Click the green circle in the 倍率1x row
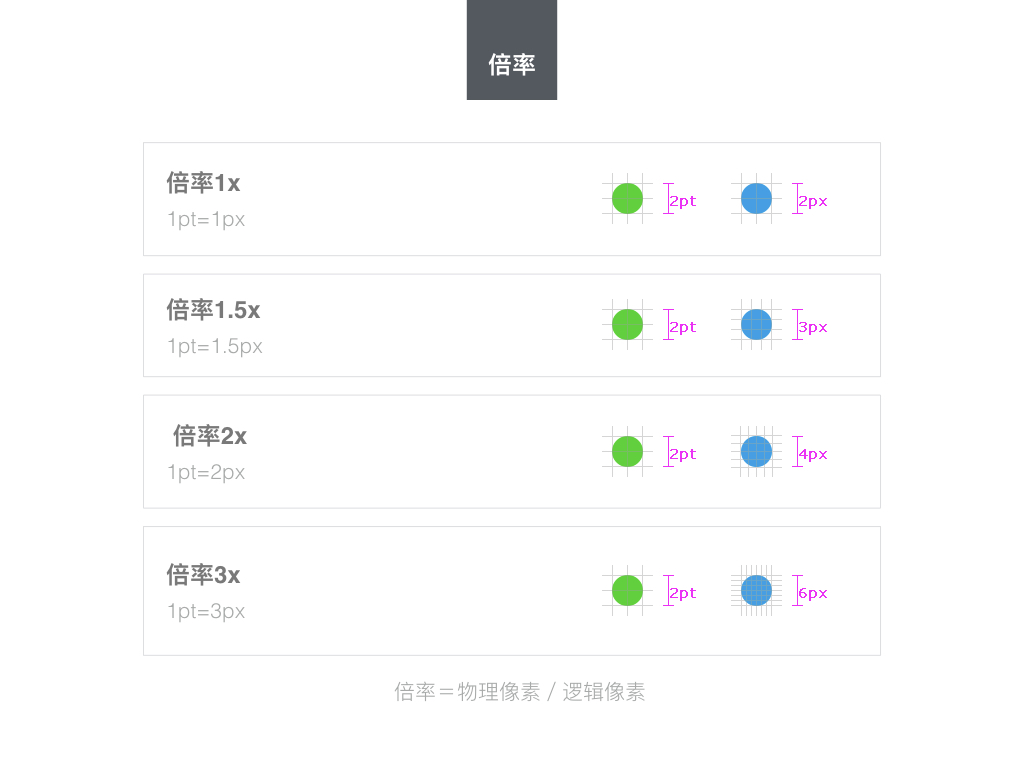 pyautogui.click(x=627, y=199)
